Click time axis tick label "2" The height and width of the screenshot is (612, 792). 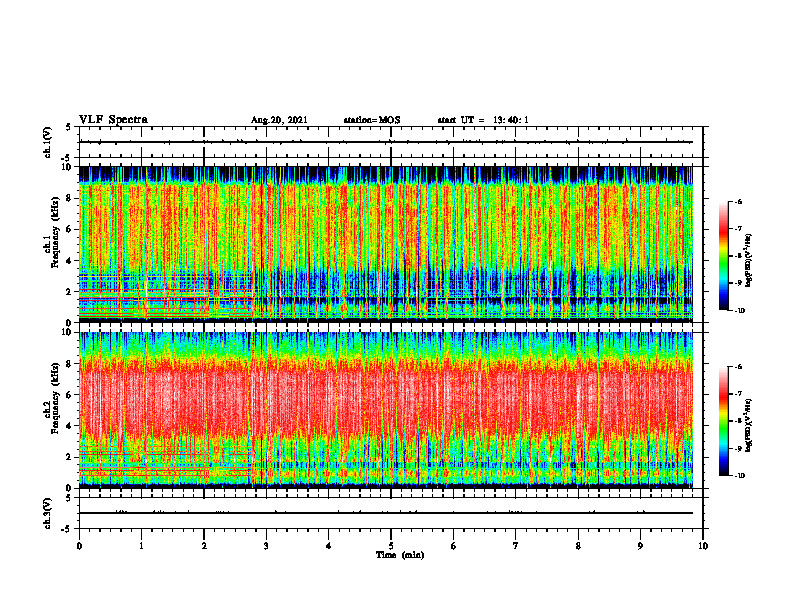(x=204, y=546)
